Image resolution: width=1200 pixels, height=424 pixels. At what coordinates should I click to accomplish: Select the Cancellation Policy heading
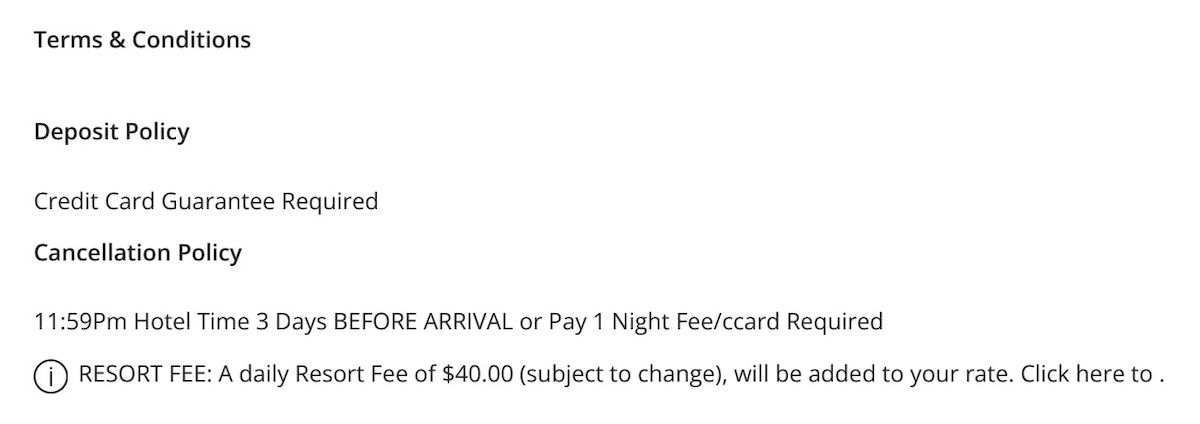[x=138, y=253]
